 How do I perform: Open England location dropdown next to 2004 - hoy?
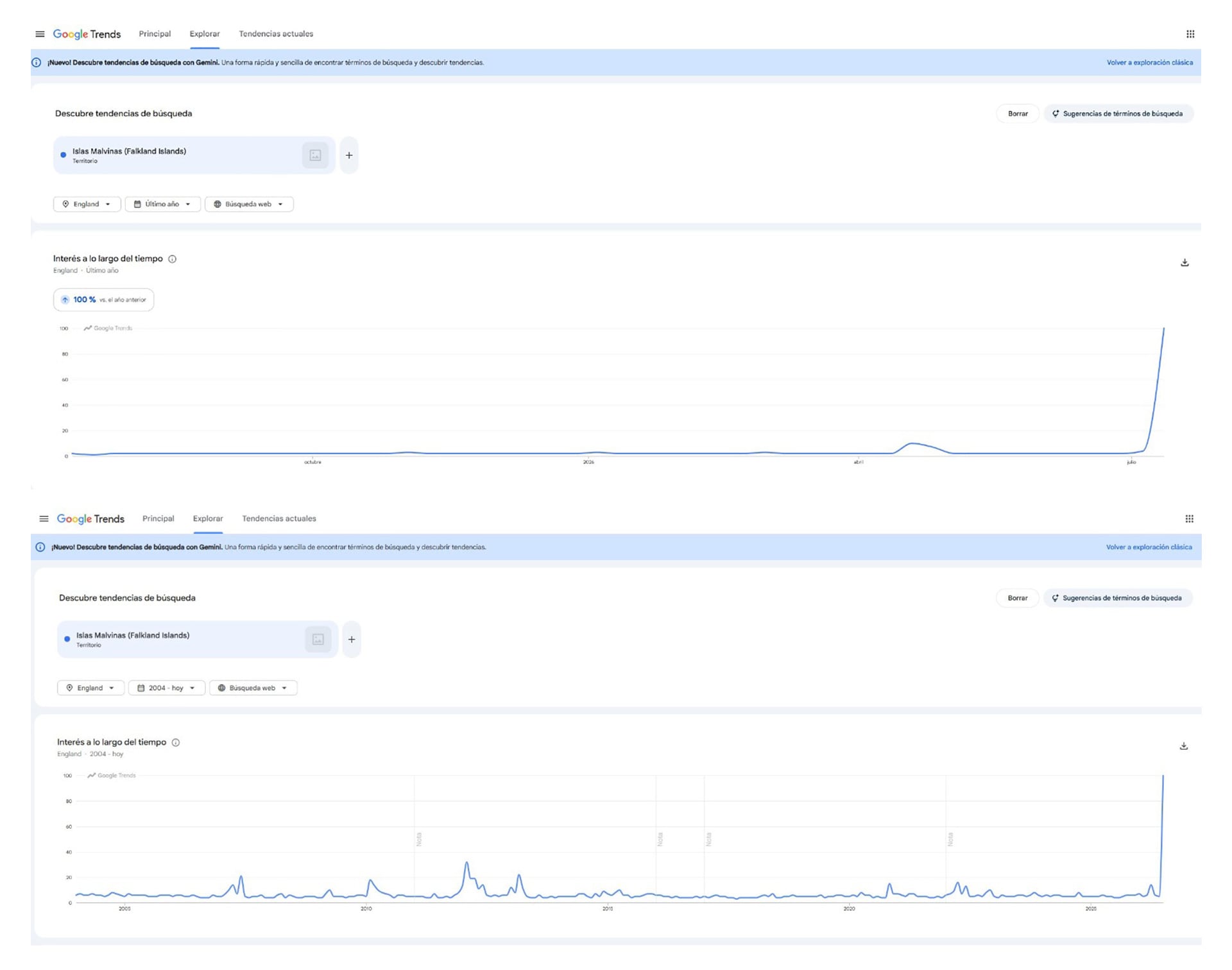pyautogui.click(x=90, y=688)
